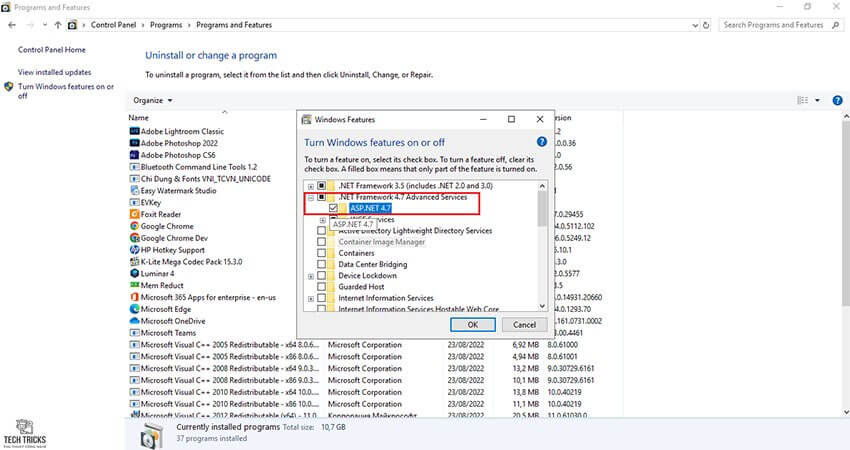Go up one level with up arrow
The width and height of the screenshot is (850, 450).
pos(57,25)
